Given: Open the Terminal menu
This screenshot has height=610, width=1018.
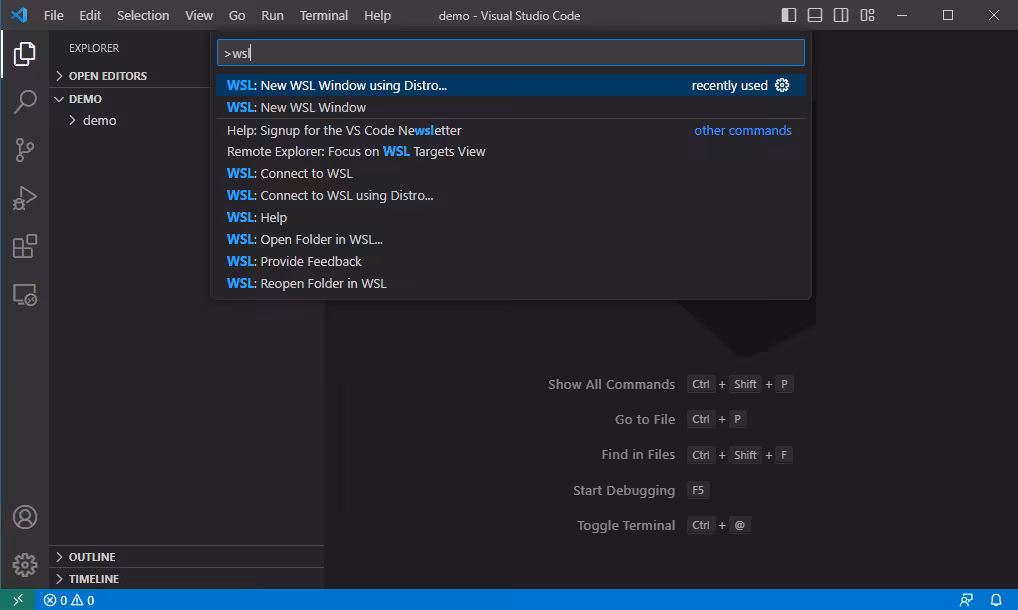Looking at the screenshot, I should tap(323, 15).
